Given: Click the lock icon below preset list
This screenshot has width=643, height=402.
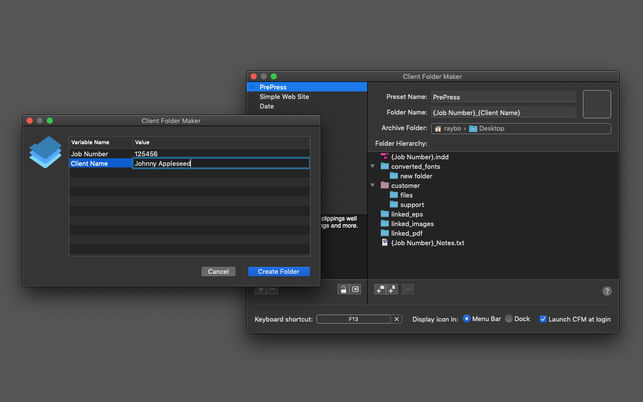Looking at the screenshot, I should tap(343, 289).
